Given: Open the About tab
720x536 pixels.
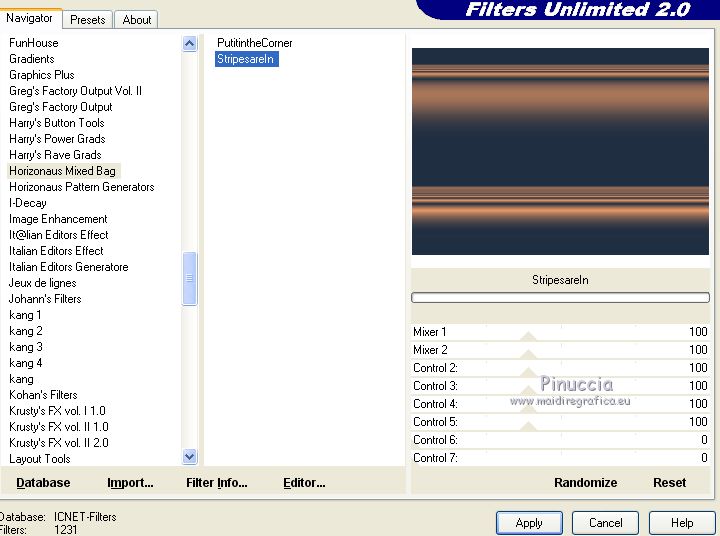Looking at the screenshot, I should tap(136, 20).
